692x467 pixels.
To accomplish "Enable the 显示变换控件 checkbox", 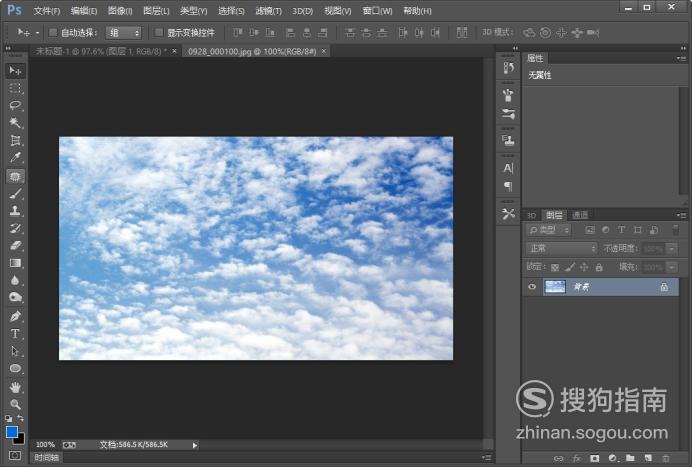I will tap(159, 32).
